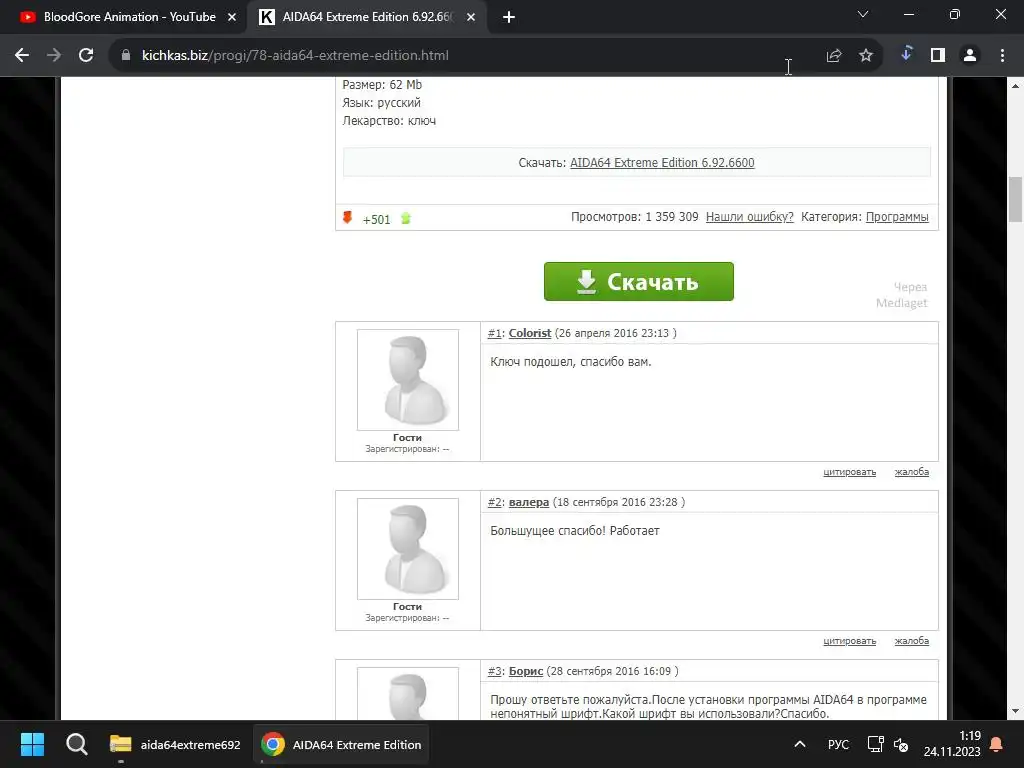1024x768 pixels.
Task: Open comment #1 permalink
Action: [x=494, y=333]
